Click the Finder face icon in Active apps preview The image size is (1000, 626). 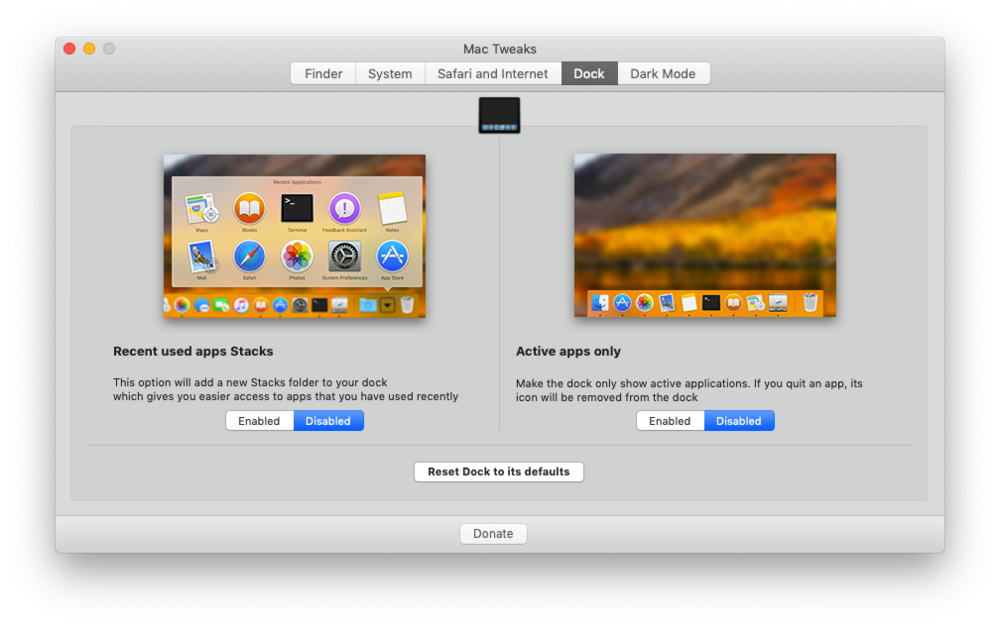[600, 302]
